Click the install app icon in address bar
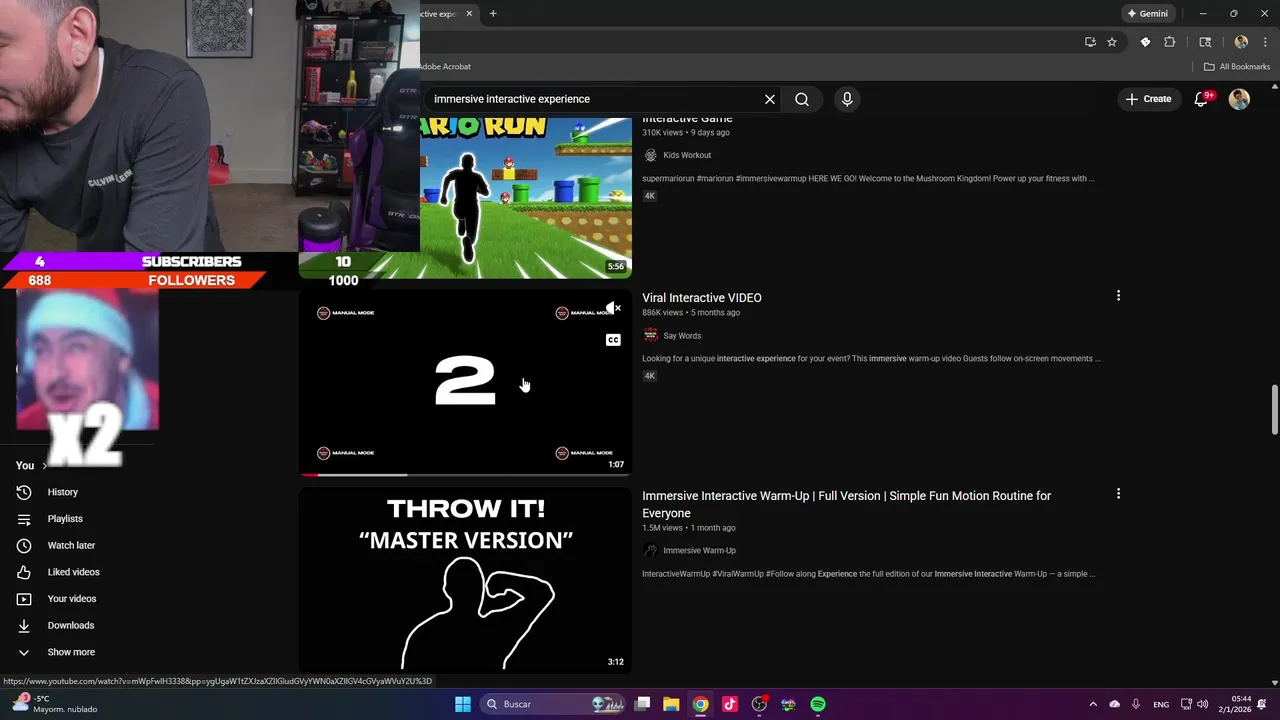 (x=1090, y=42)
